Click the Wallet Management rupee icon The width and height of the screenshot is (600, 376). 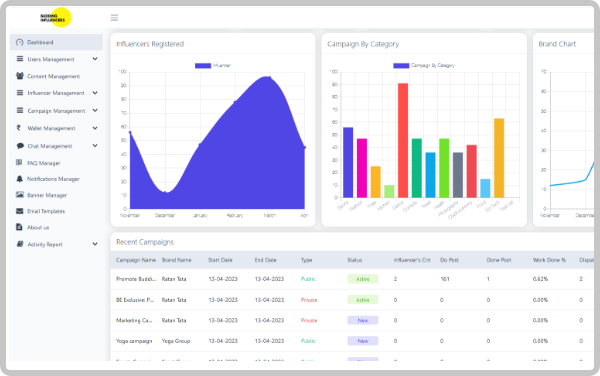pos(18,128)
